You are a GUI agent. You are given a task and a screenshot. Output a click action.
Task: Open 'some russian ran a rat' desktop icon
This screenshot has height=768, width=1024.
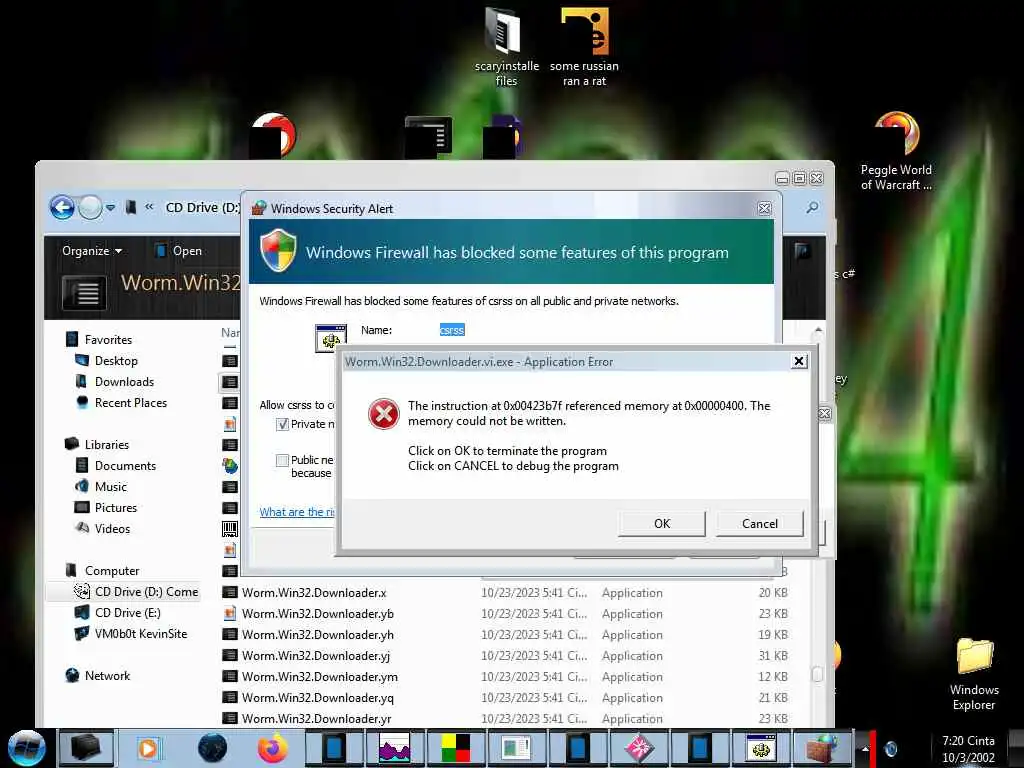pos(584,47)
